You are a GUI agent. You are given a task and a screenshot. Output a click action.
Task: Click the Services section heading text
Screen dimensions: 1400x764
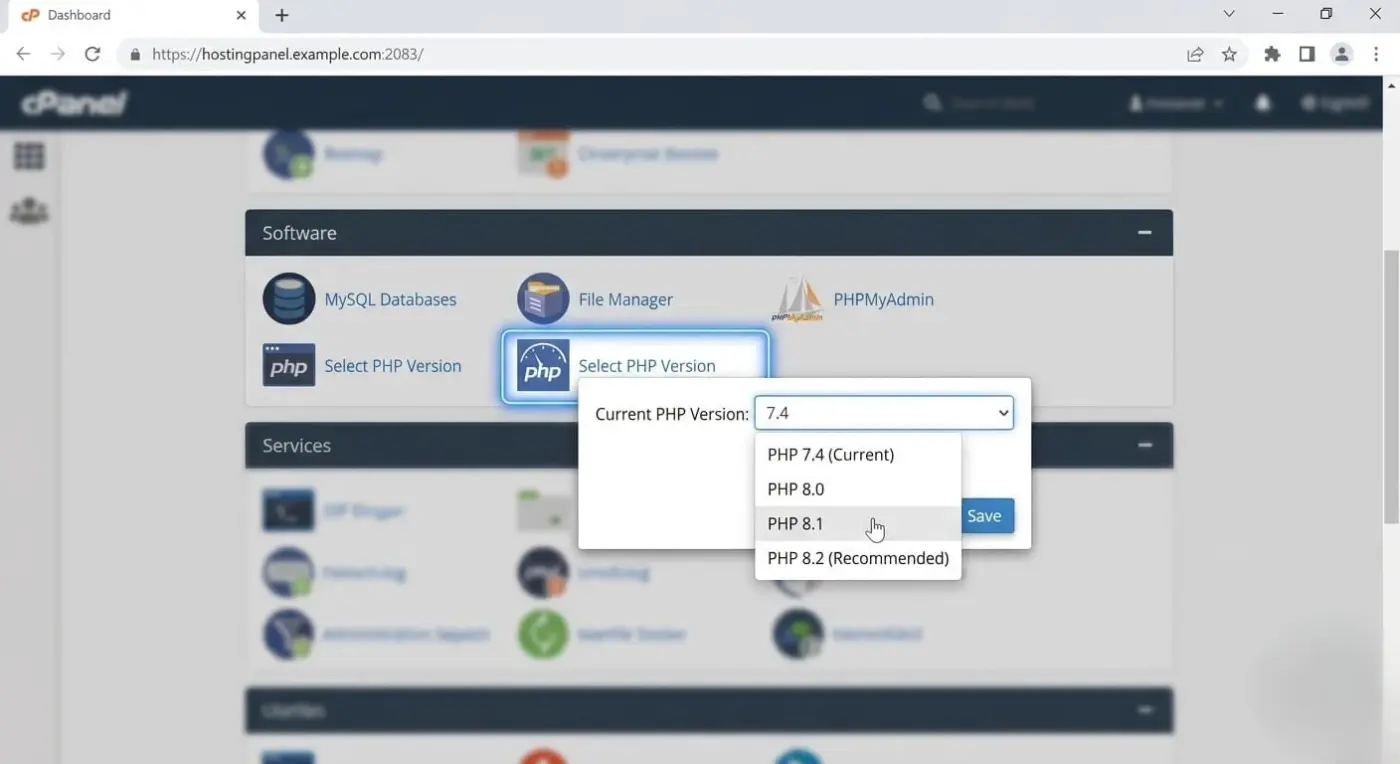pos(296,445)
